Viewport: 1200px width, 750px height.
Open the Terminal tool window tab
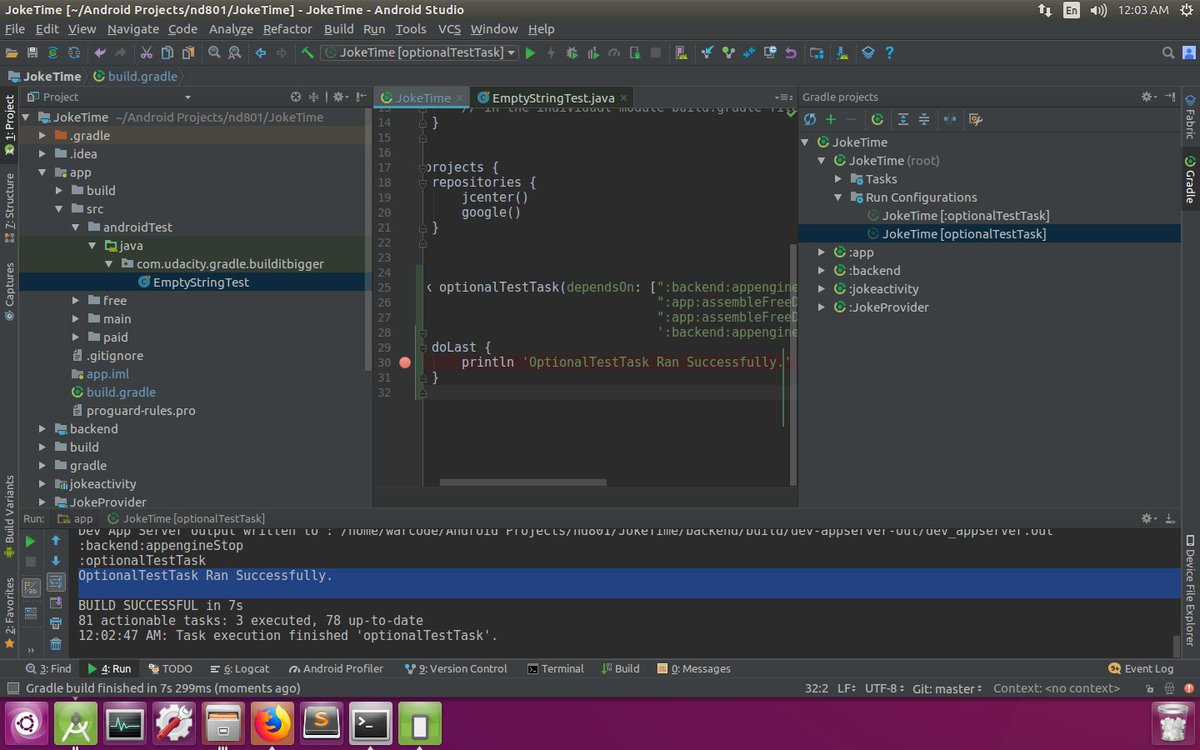pyautogui.click(x=556, y=668)
